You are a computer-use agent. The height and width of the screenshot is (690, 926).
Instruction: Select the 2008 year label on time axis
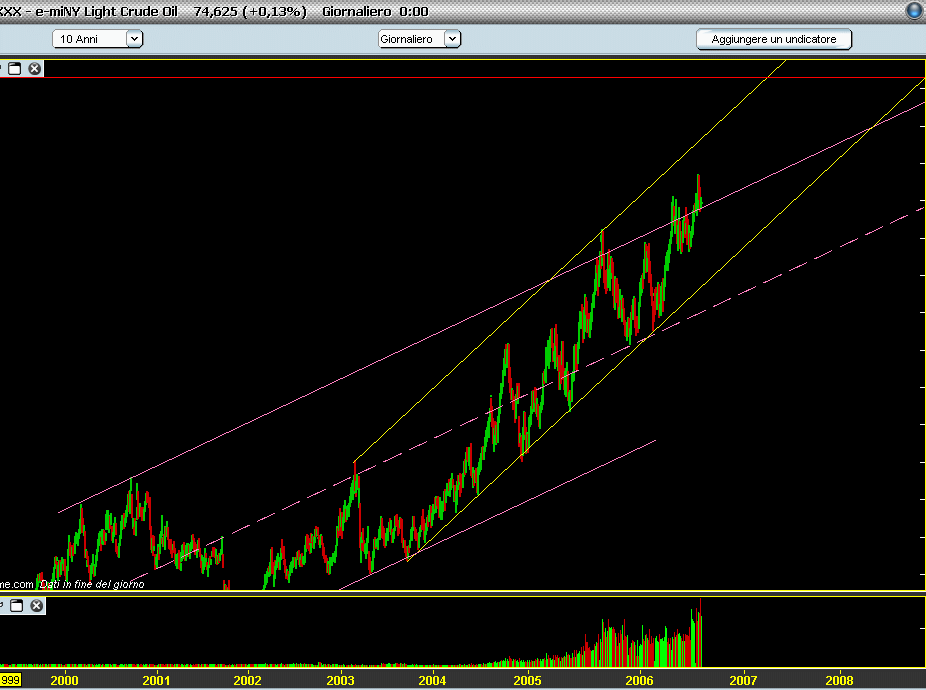pos(839,681)
